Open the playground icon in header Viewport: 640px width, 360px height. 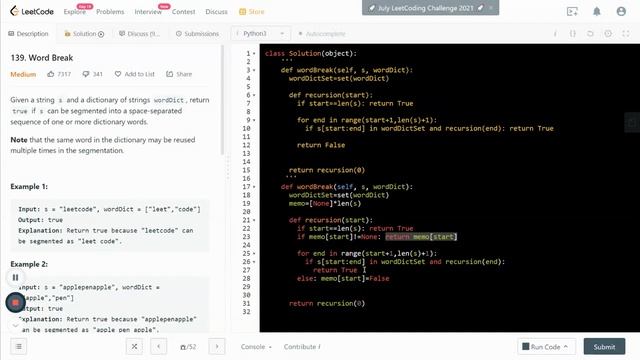[572, 11]
